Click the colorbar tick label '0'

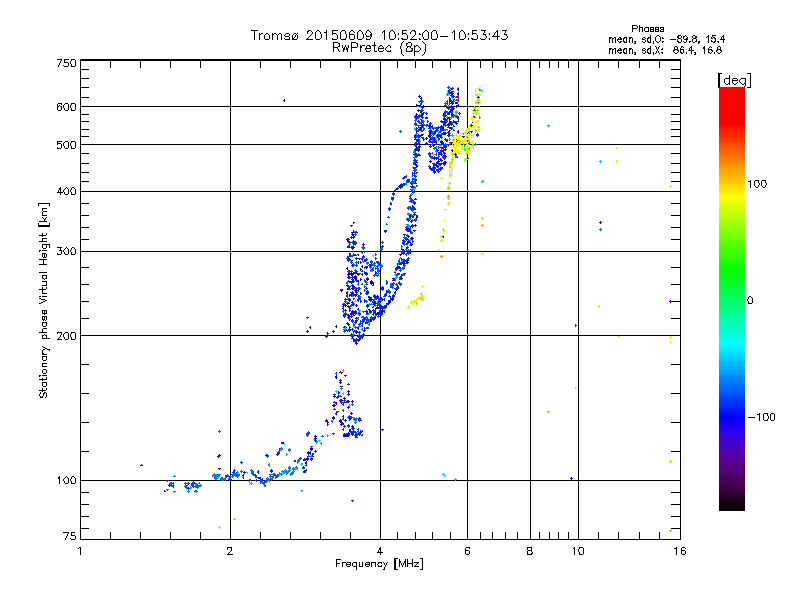(x=750, y=301)
